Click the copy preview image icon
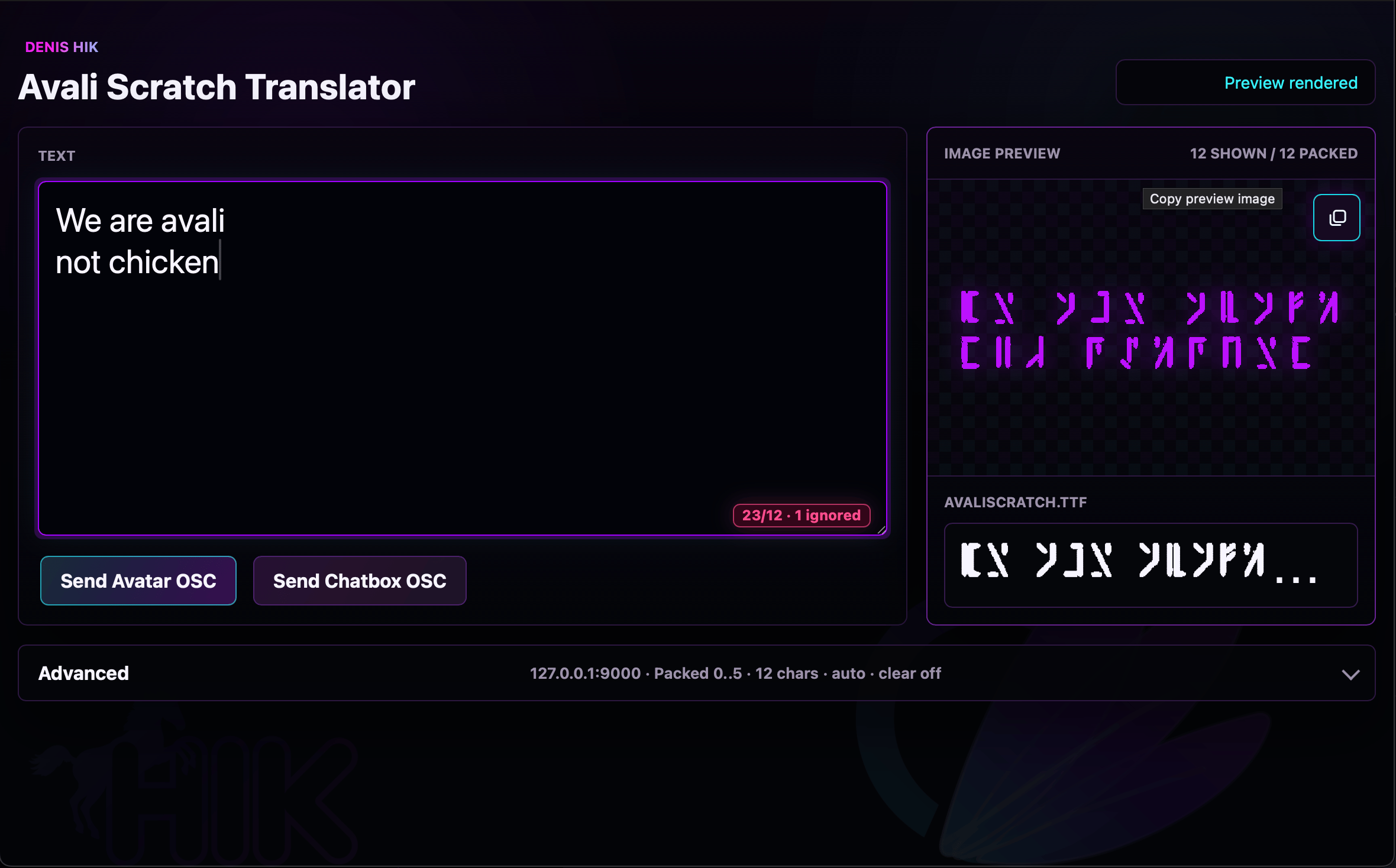 coord(1336,218)
